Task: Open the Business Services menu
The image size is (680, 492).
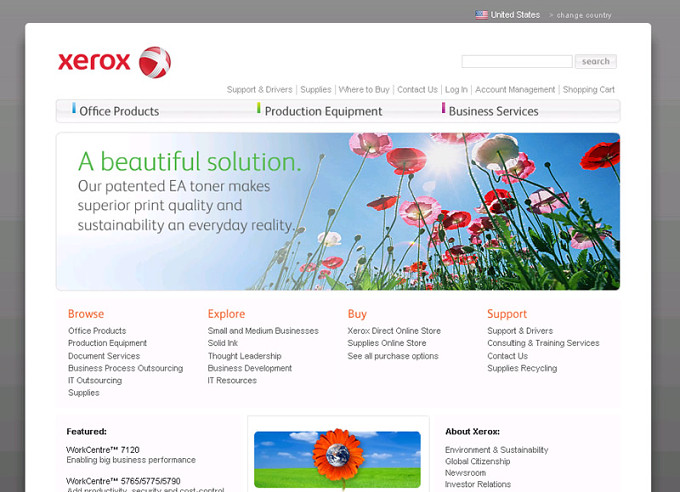Action: [x=494, y=112]
